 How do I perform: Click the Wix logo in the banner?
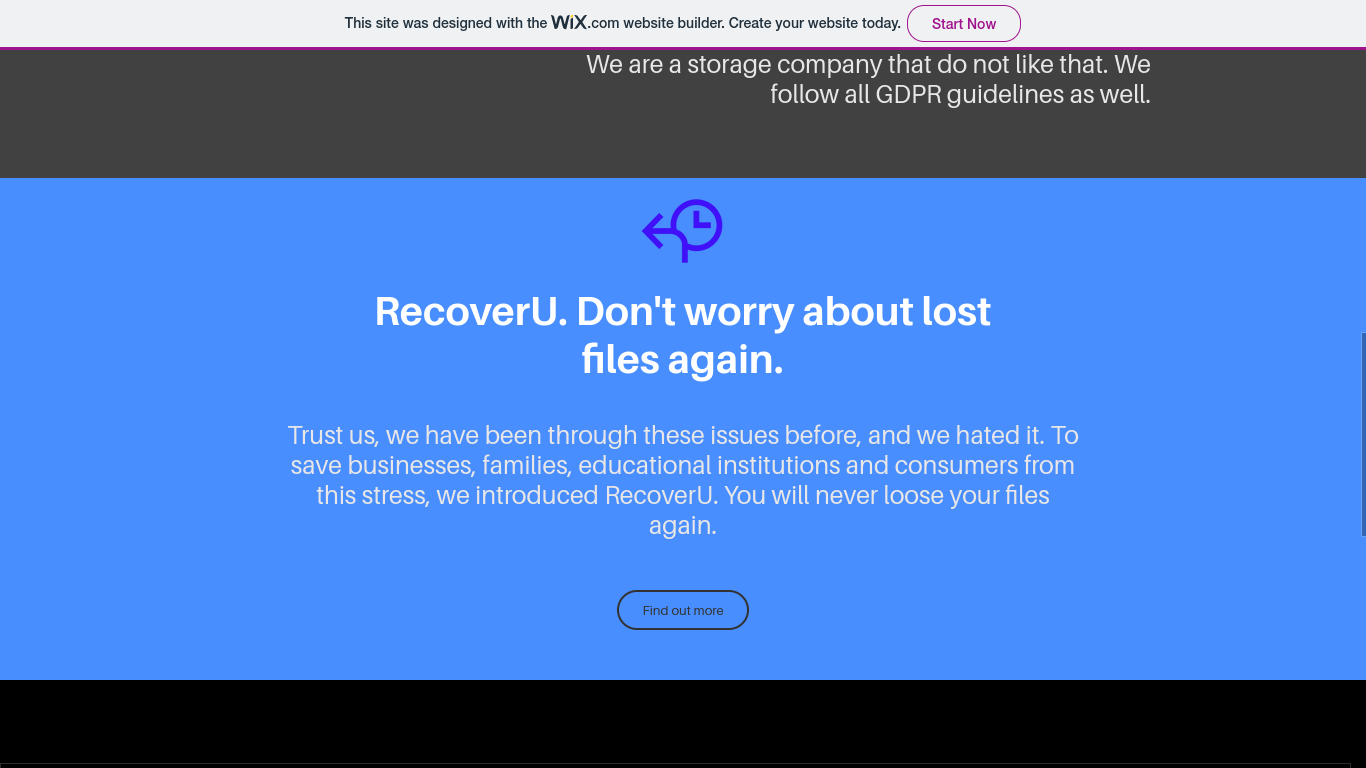tap(569, 22)
